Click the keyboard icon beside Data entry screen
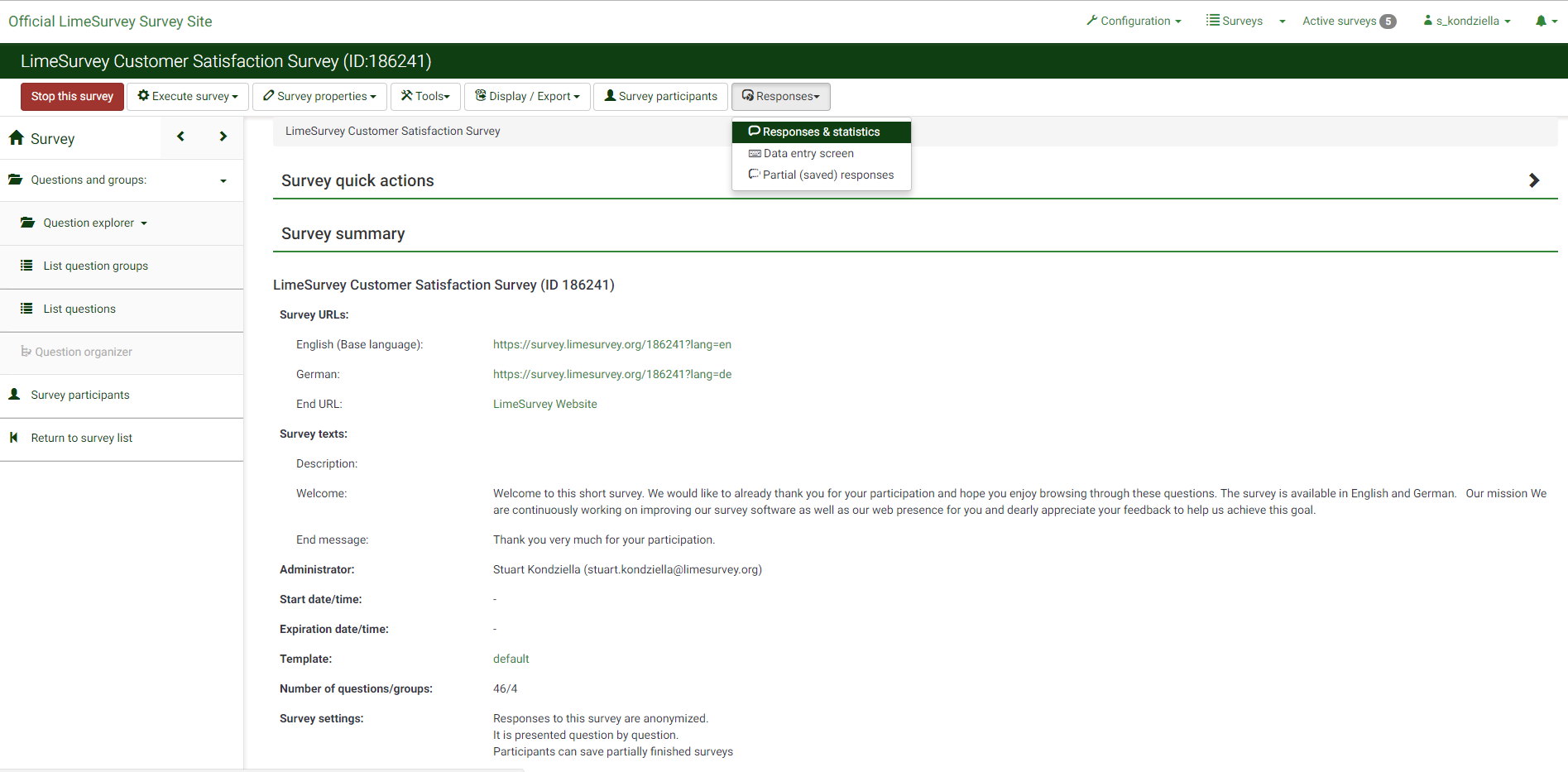Image resolution: width=1568 pixels, height=772 pixels. (x=755, y=153)
